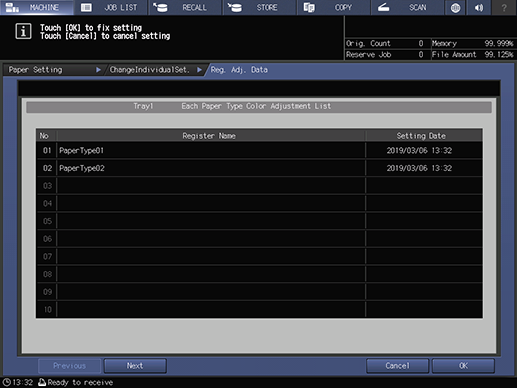Click the Next page button
The height and width of the screenshot is (388, 517).
(x=135, y=366)
